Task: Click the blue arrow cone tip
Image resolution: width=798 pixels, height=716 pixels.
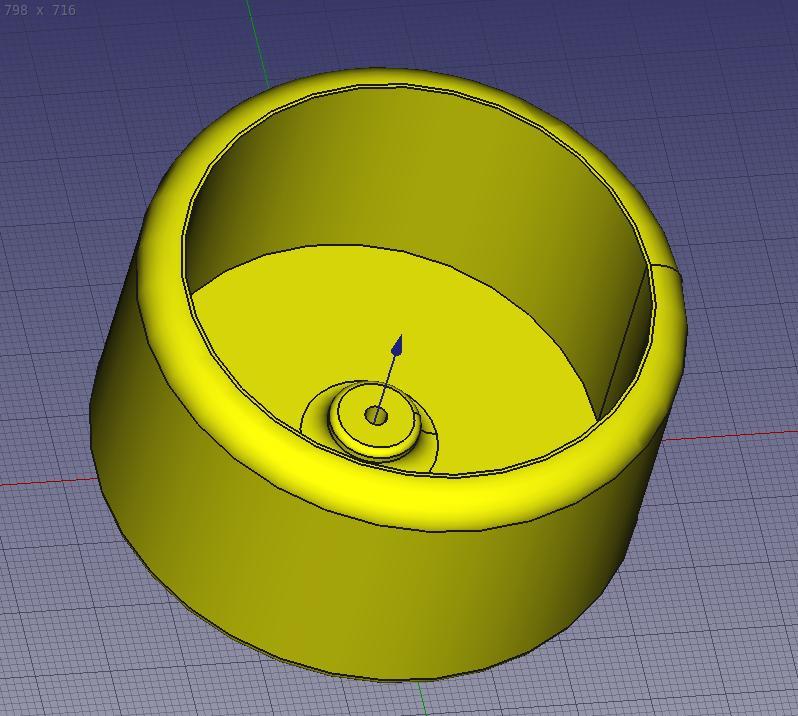Action: (x=397, y=345)
